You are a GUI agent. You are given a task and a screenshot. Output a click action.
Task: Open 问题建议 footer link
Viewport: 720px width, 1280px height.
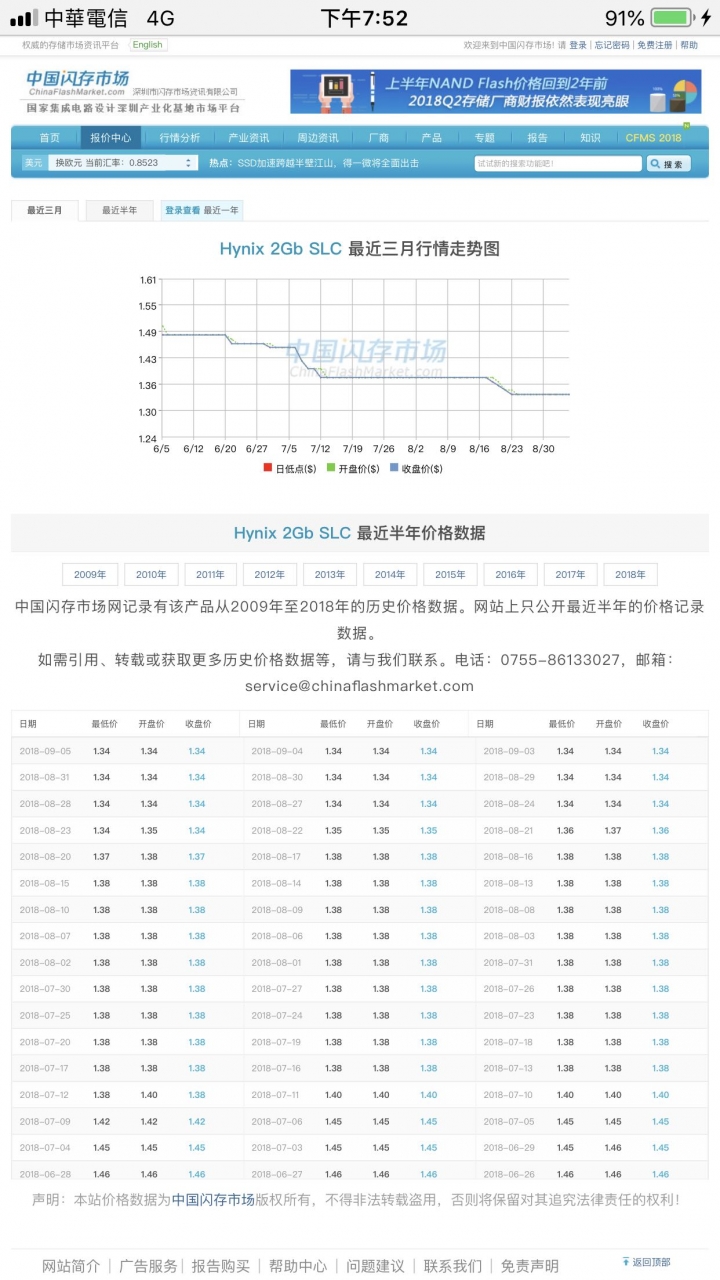[375, 1266]
